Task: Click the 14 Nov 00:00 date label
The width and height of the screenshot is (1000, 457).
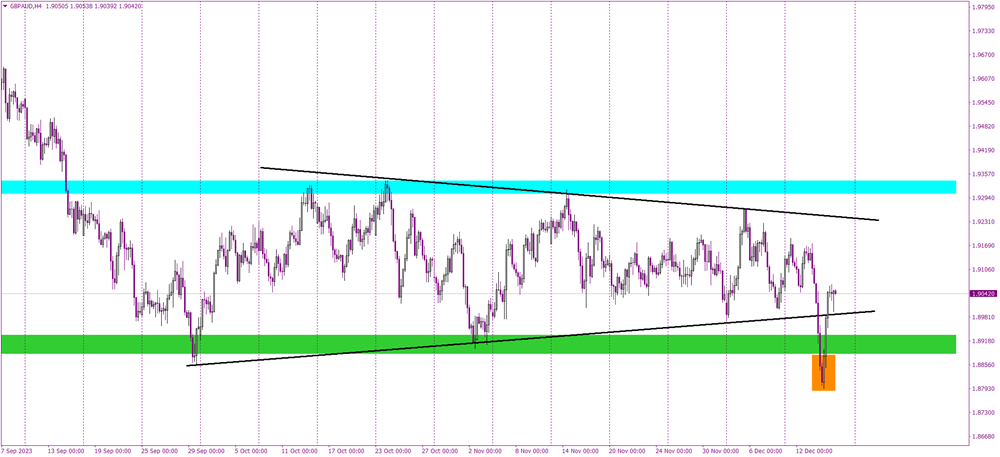Action: [x=579, y=451]
